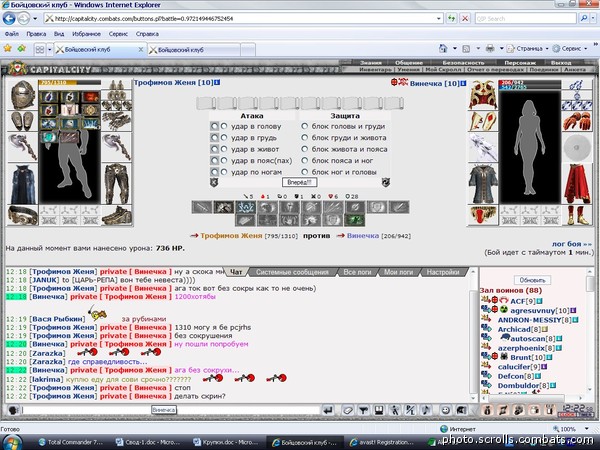This screenshot has height=450, width=600.
Task: Expand the zoom level 100% dropdown
Action: [587, 429]
